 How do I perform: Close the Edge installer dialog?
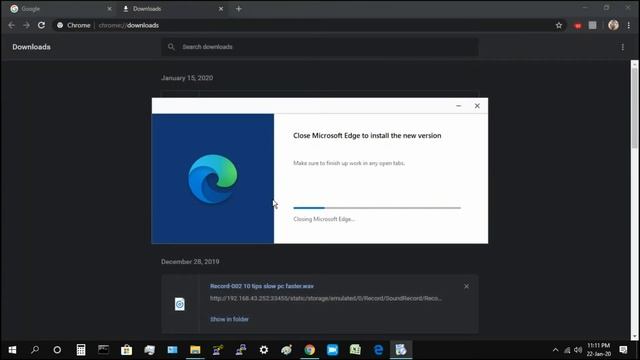477,106
